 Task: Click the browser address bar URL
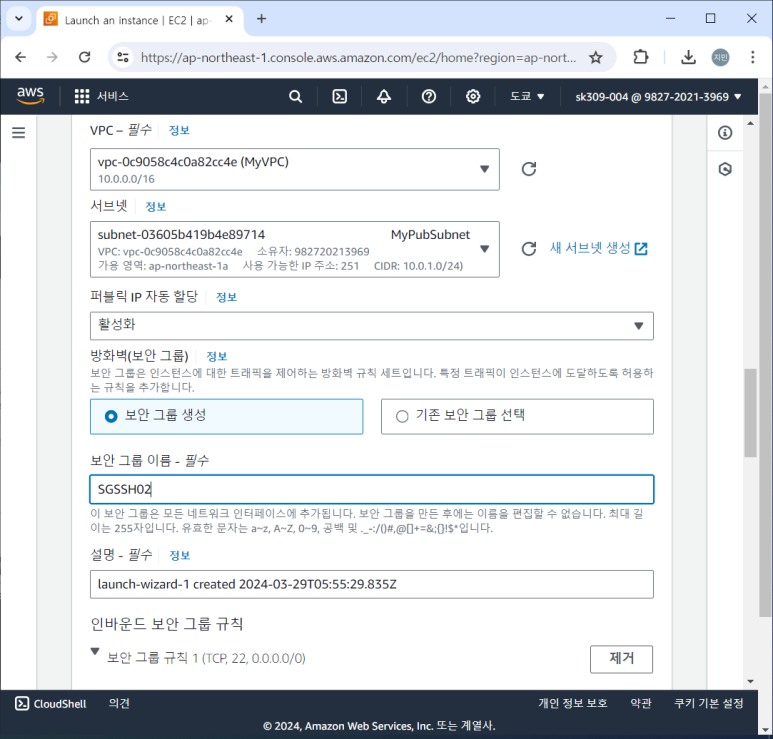tap(358, 58)
